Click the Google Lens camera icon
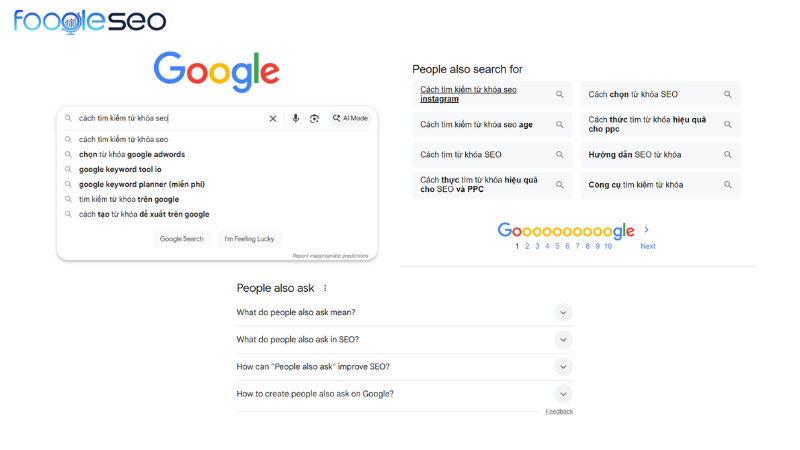This screenshot has height=450, width=800. (x=314, y=118)
